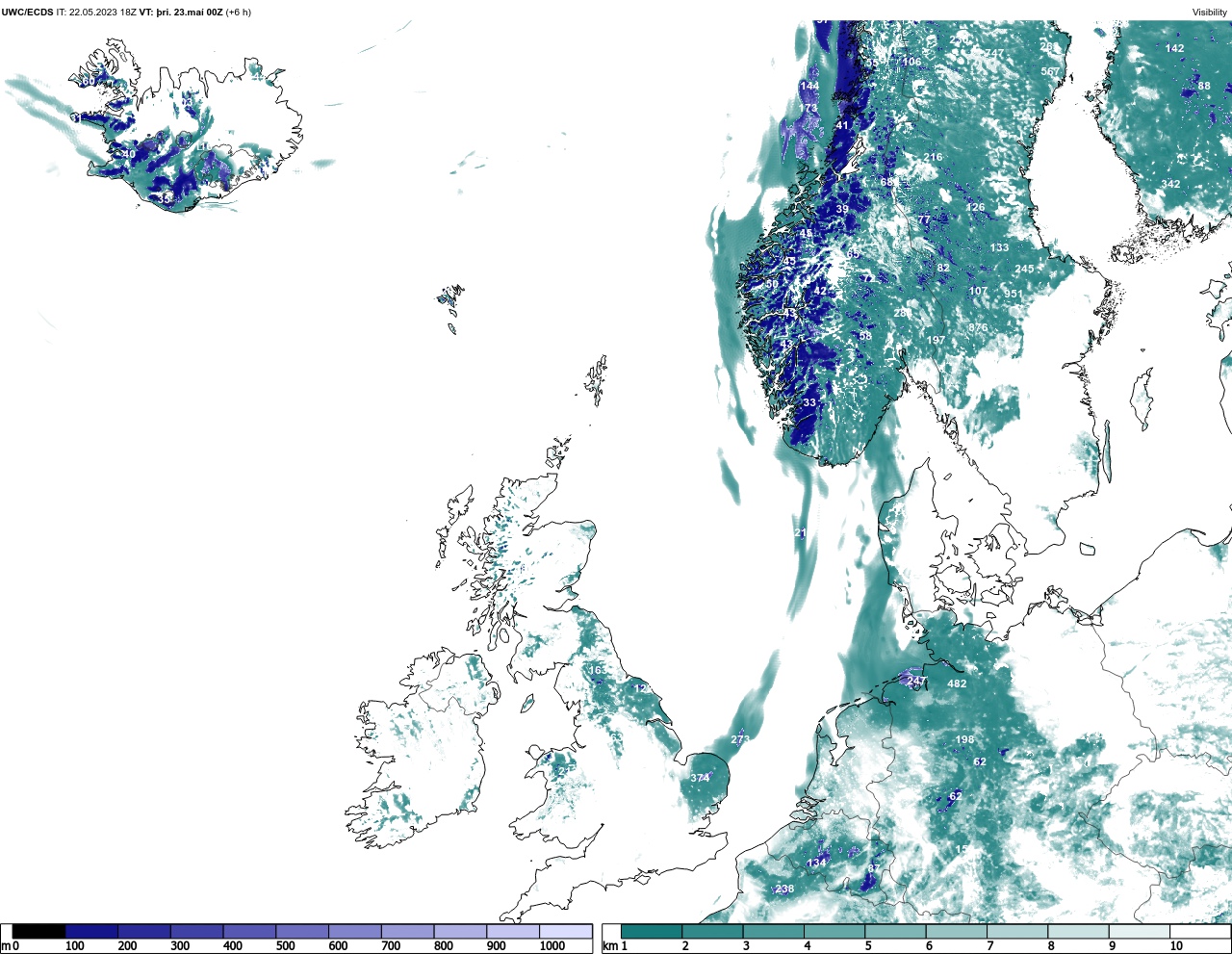Click the value "134" over Belgium
Image resolution: width=1232 pixels, height=954 pixels.
pyautogui.click(x=816, y=863)
